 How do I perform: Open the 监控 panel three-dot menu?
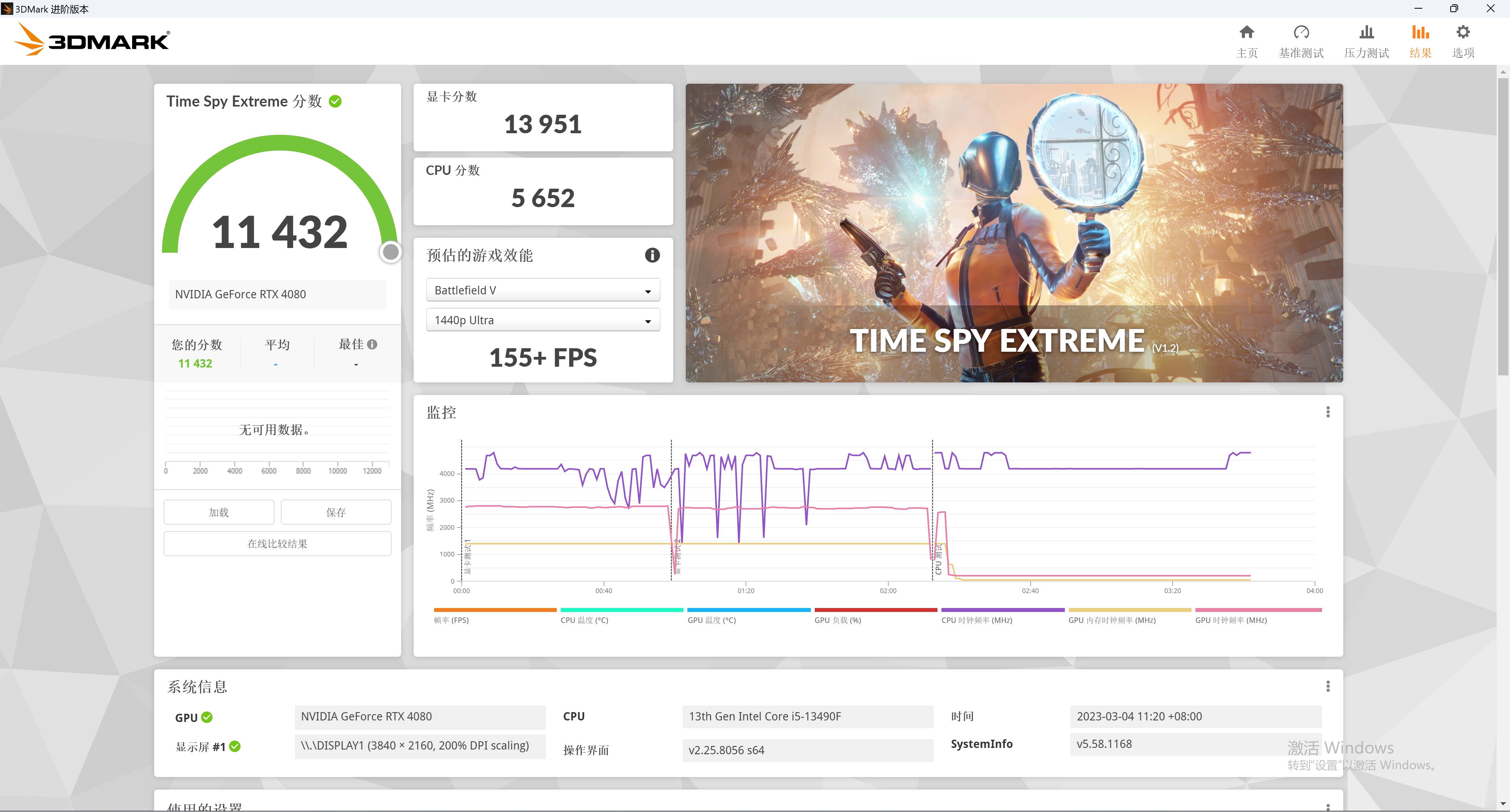tap(1328, 412)
